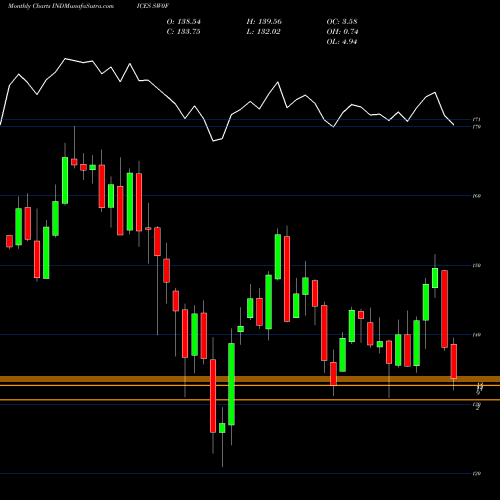500x500 pixels.
Task: Click the OH: 0.74 reading
Action: pos(342,32)
